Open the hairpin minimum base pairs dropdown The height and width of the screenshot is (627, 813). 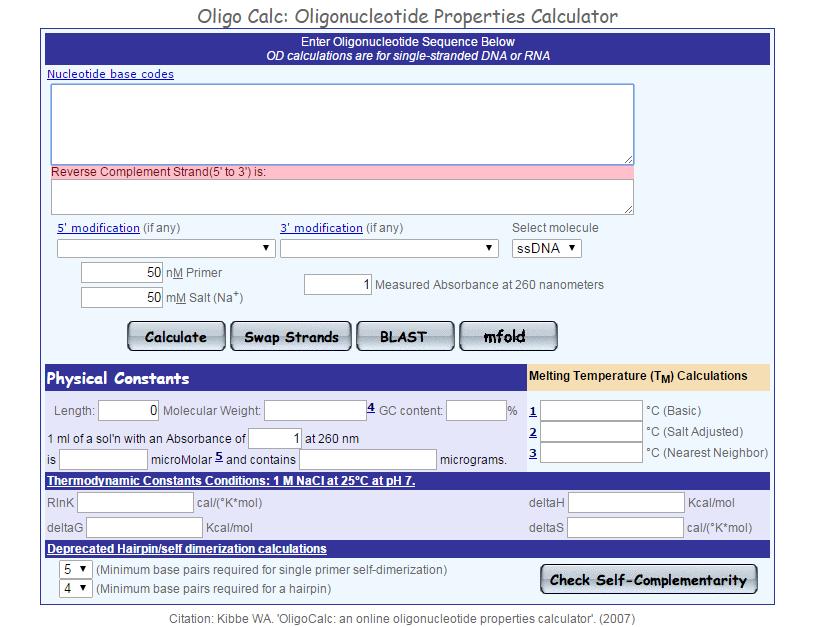76,589
